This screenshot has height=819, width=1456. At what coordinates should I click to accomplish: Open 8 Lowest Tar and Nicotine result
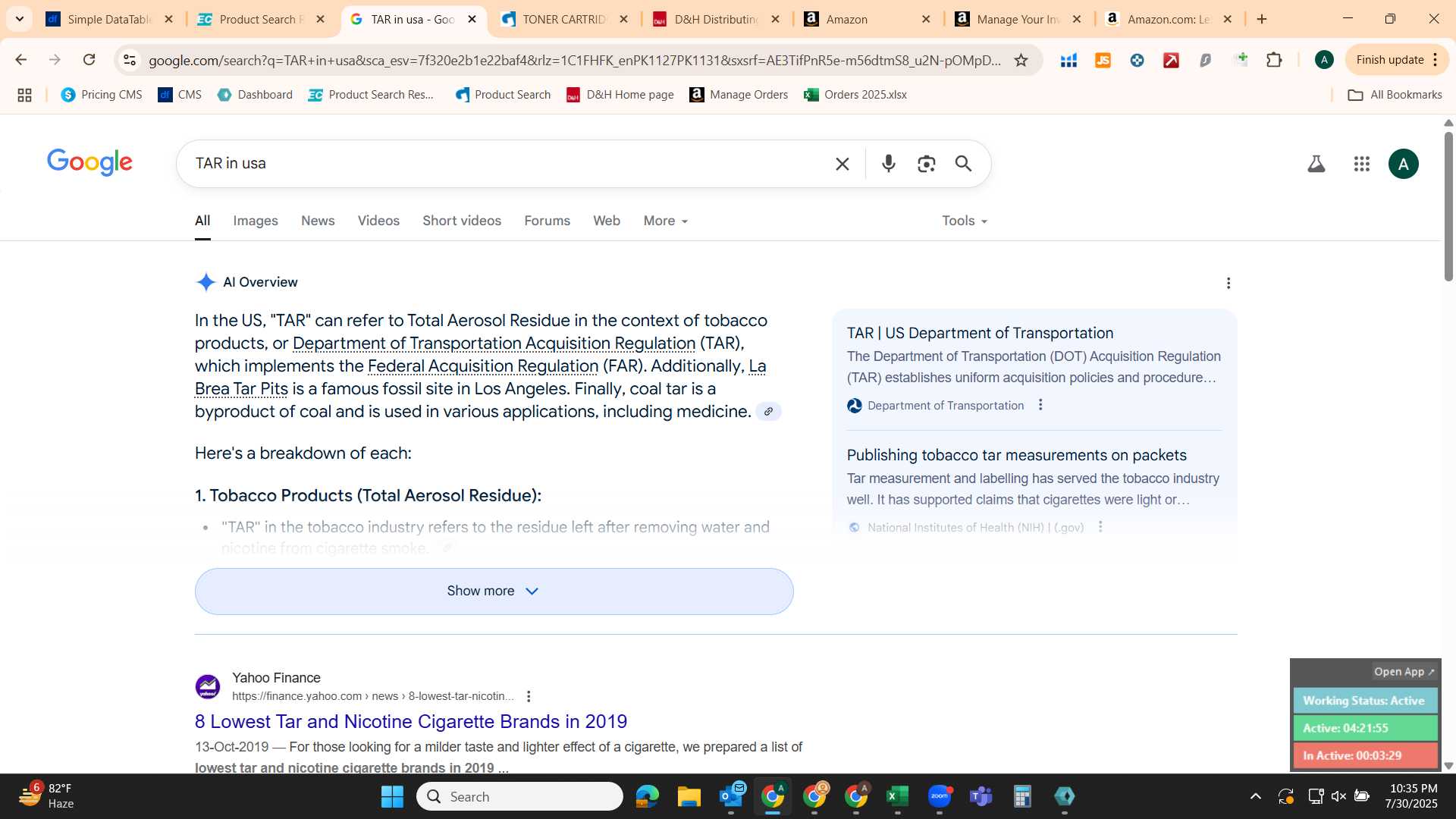tap(410, 721)
